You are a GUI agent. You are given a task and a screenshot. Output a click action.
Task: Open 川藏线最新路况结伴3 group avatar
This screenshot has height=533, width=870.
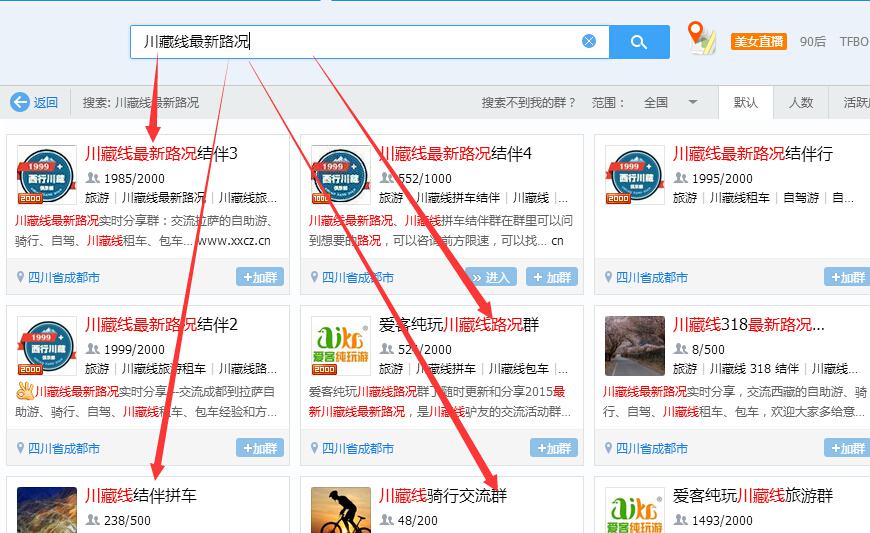(x=46, y=175)
